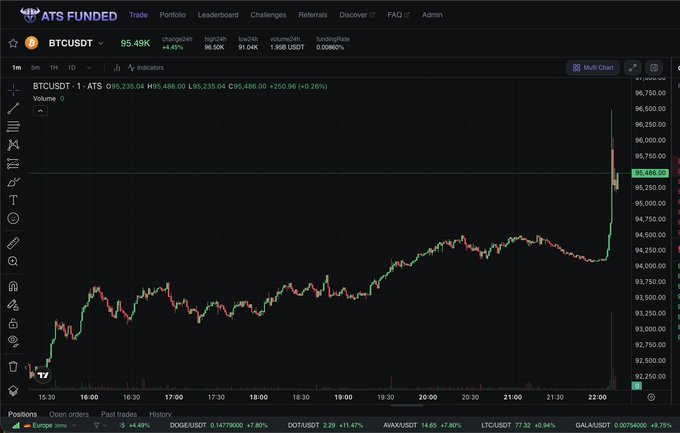
Task: Select the 1H timeframe option
Action: [x=53, y=67]
